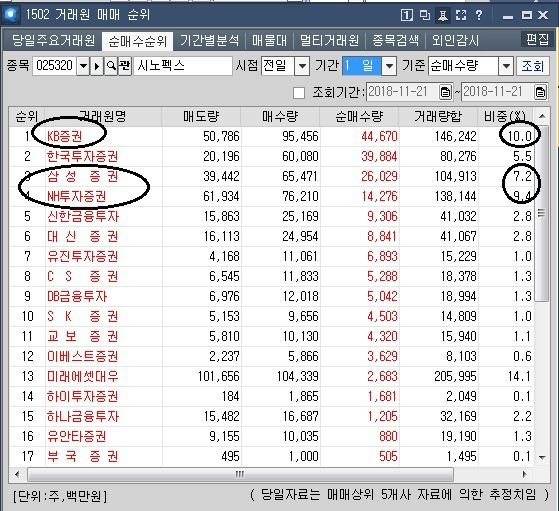
Task: Click the 시노펙스 stock name field
Action: point(183,66)
